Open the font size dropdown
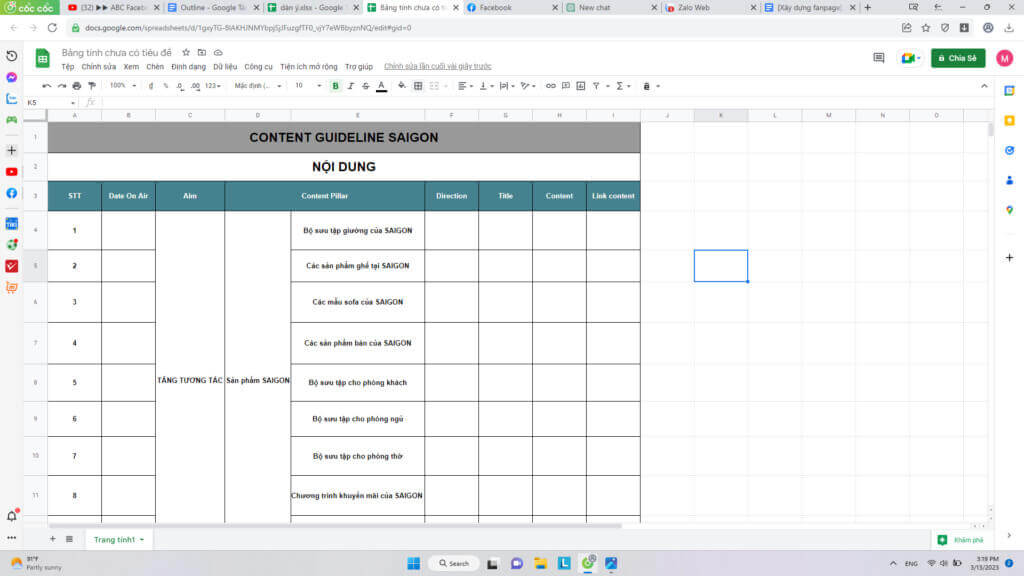 308,86
